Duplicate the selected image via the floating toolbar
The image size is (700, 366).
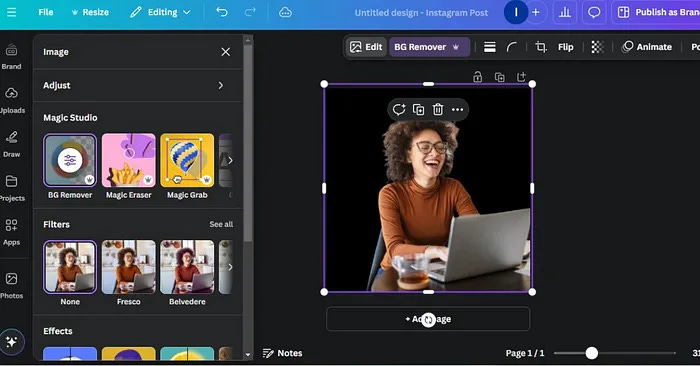[418, 109]
